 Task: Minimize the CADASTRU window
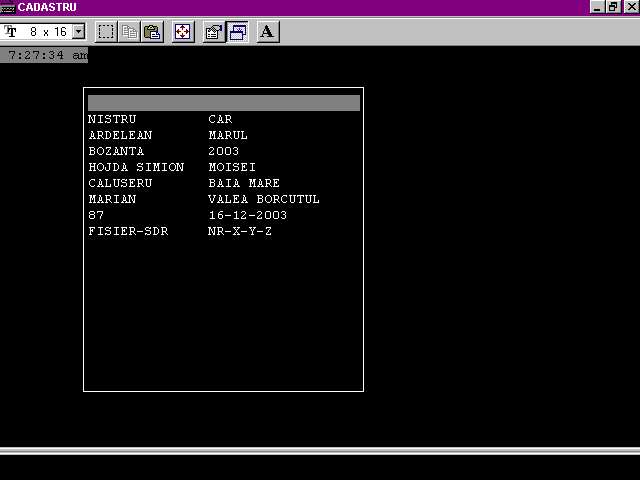coord(597,7)
